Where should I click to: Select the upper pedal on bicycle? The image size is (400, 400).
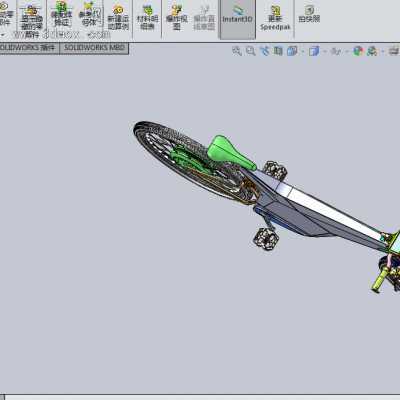click(x=275, y=170)
